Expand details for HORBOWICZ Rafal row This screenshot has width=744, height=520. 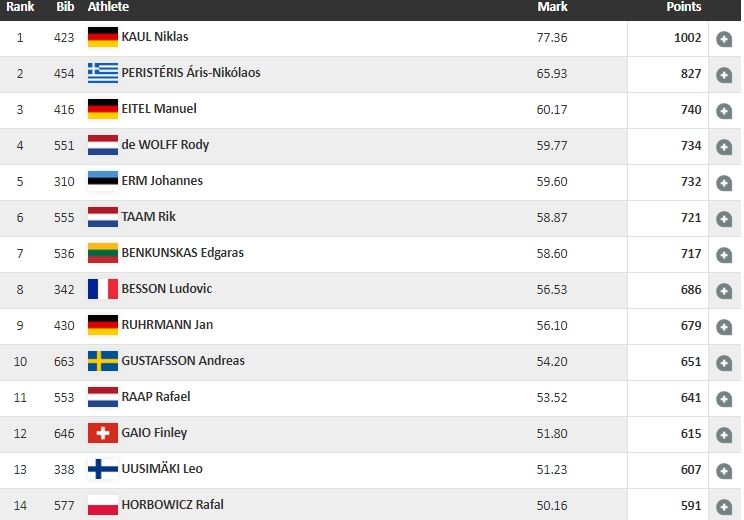[x=724, y=506]
